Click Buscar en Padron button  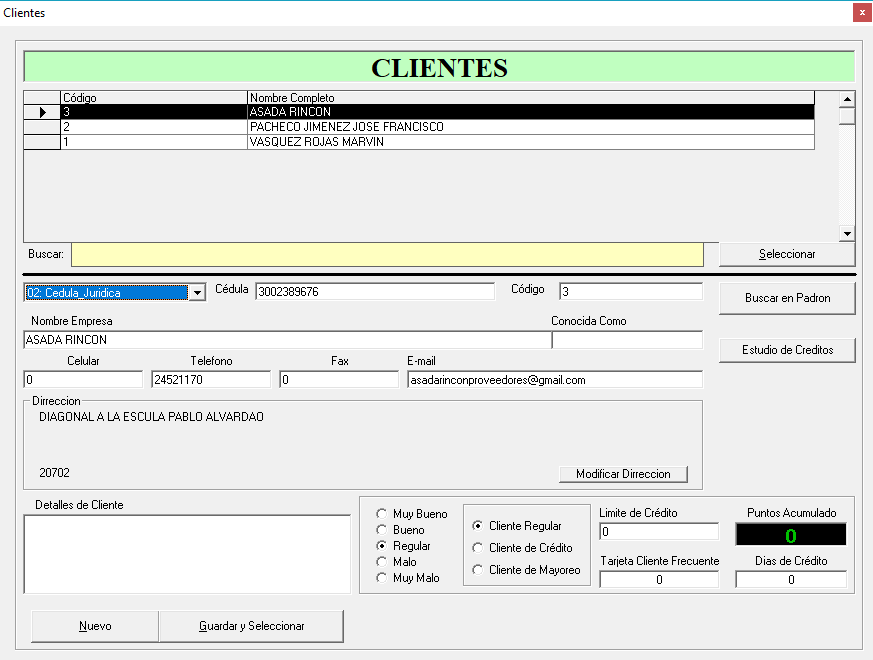coord(787,298)
